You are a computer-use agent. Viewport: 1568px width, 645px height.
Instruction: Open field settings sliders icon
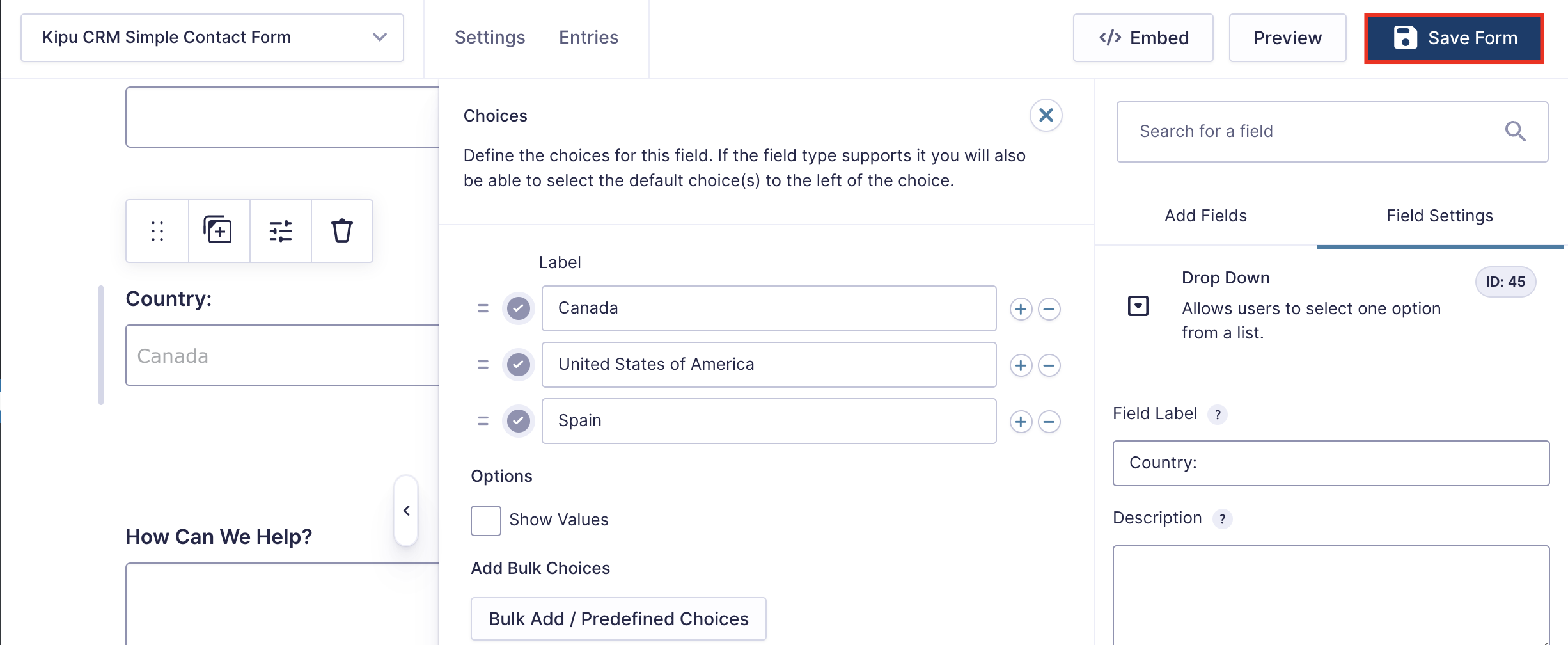click(x=280, y=230)
